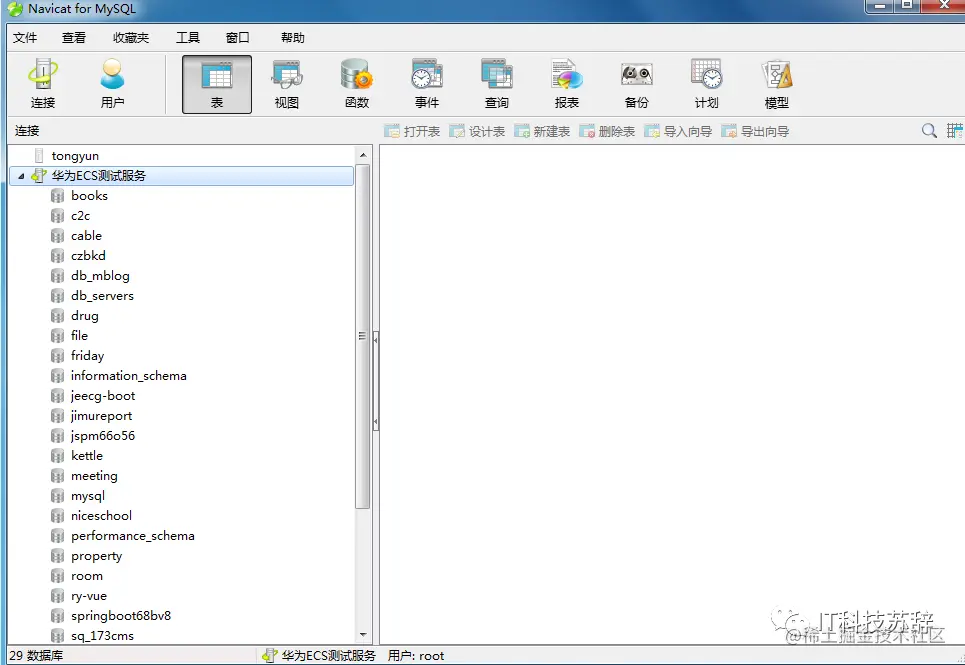Select the niceschool database
The width and height of the screenshot is (965, 665).
102,516
